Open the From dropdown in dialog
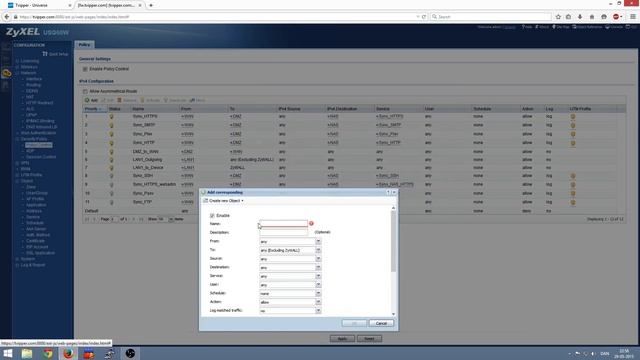Screen dimensions: 640x360 pyautogui.click(x=318, y=241)
